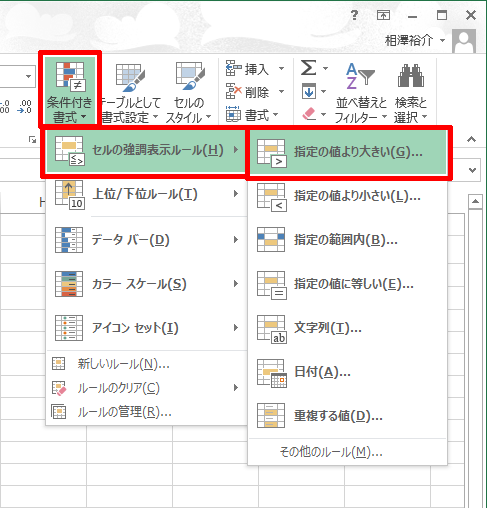Viewport: 487px width, 508px height.
Task: Expand the 挿入 dropdown arrow
Action: (x=282, y=69)
